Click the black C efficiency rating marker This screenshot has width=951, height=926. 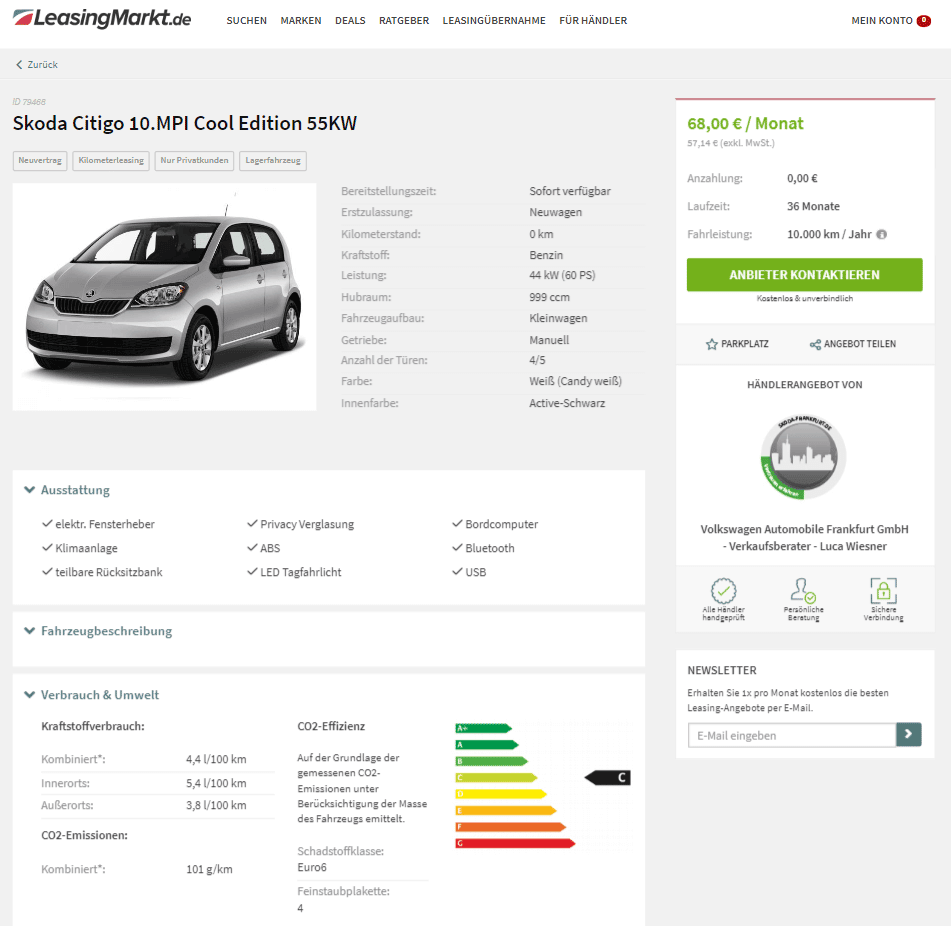point(608,777)
